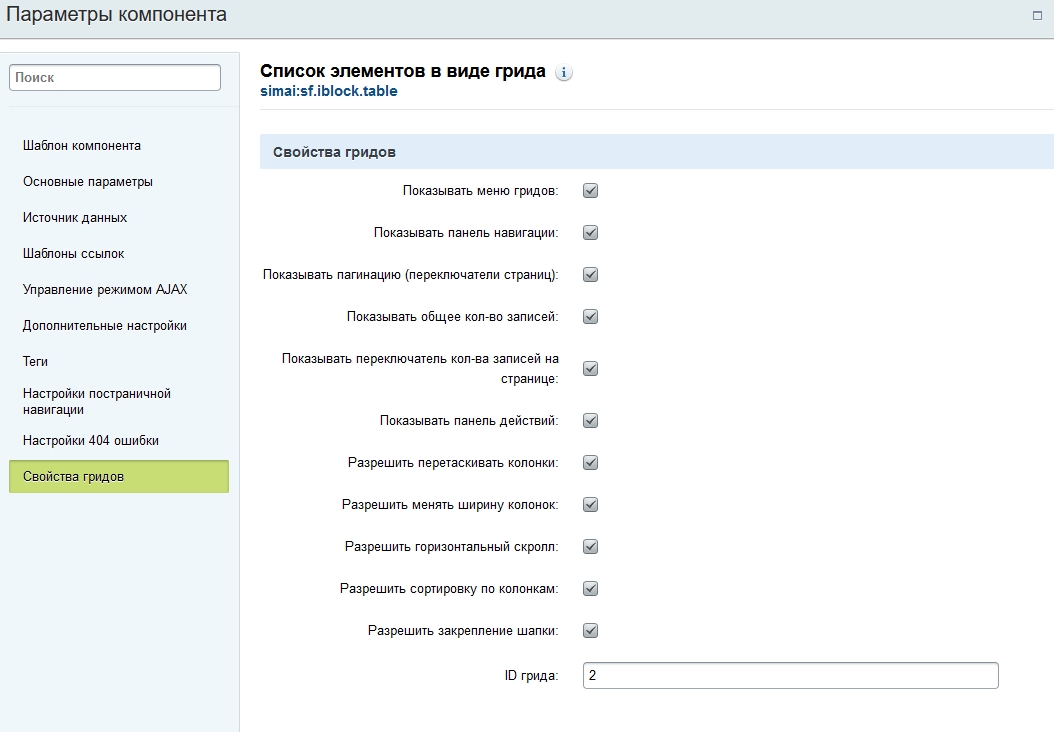1054x732 pixels.
Task: Disable "Разрешить горизонтальный скролл" checkbox
Action: (x=590, y=547)
